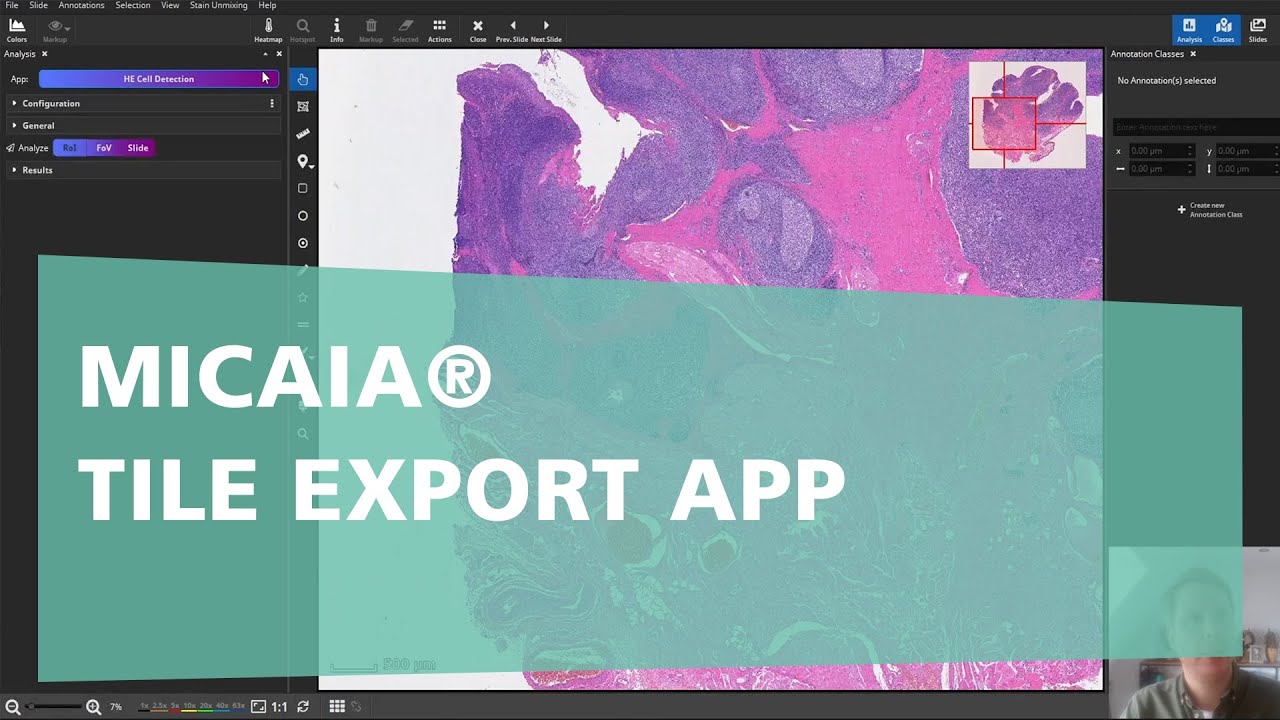This screenshot has width=1280, height=720.
Task: Show slide Info
Action: coord(337,30)
